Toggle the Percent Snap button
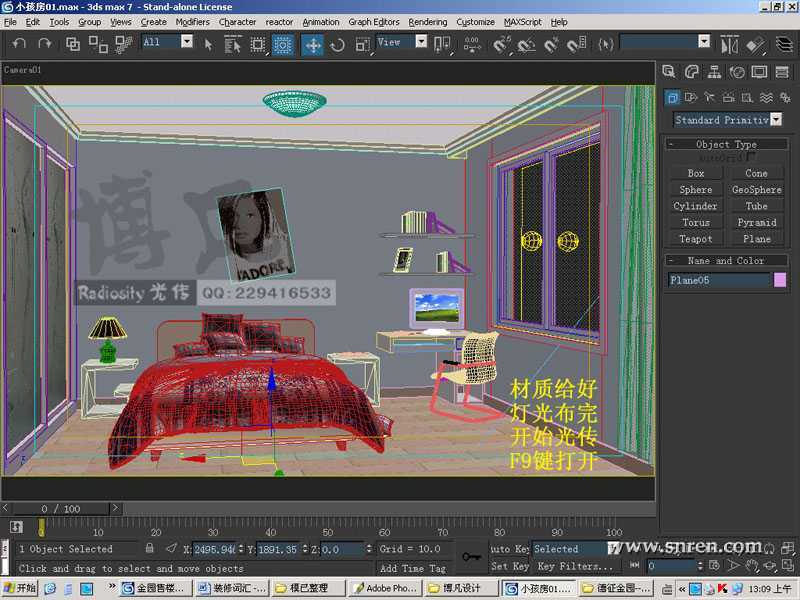This screenshot has width=800, height=600. [x=551, y=45]
